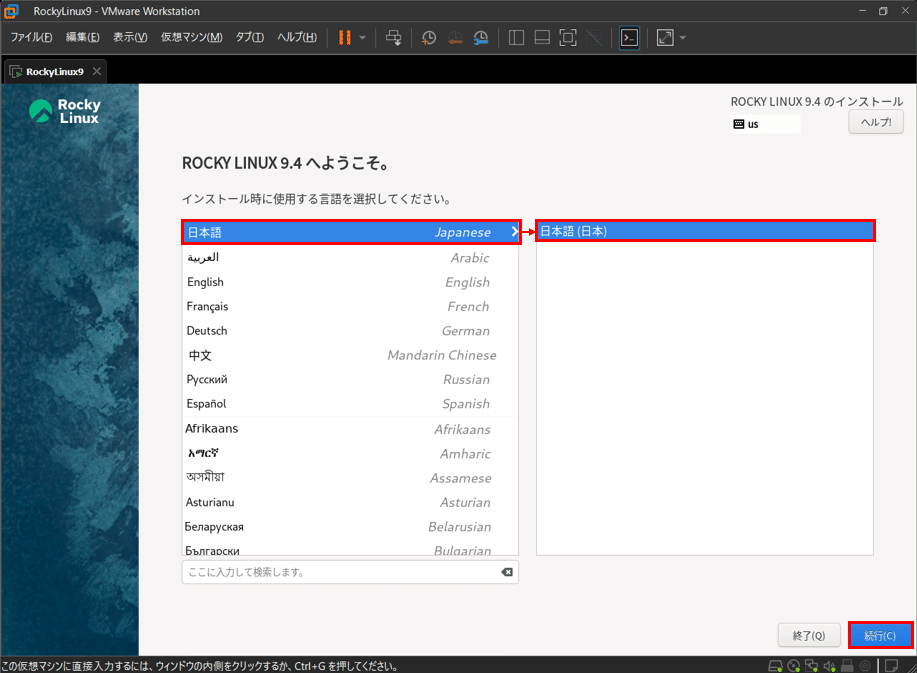
Task: Click the ヘルプ! help button
Action: pos(876,122)
